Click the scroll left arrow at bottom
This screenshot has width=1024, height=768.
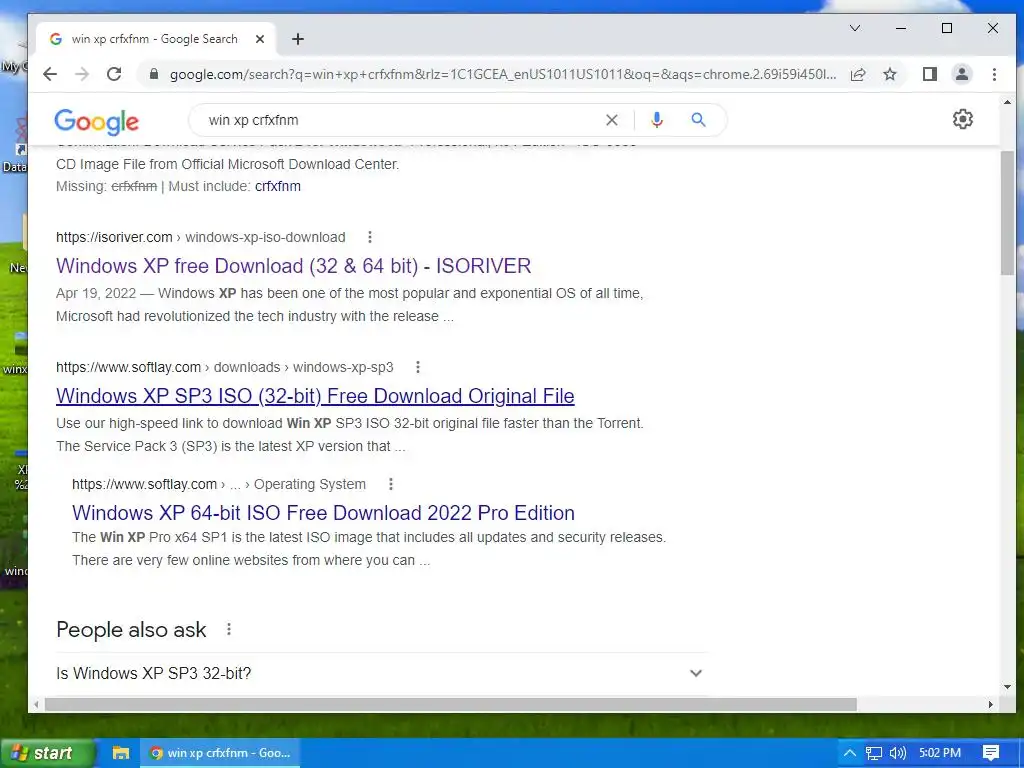36,705
